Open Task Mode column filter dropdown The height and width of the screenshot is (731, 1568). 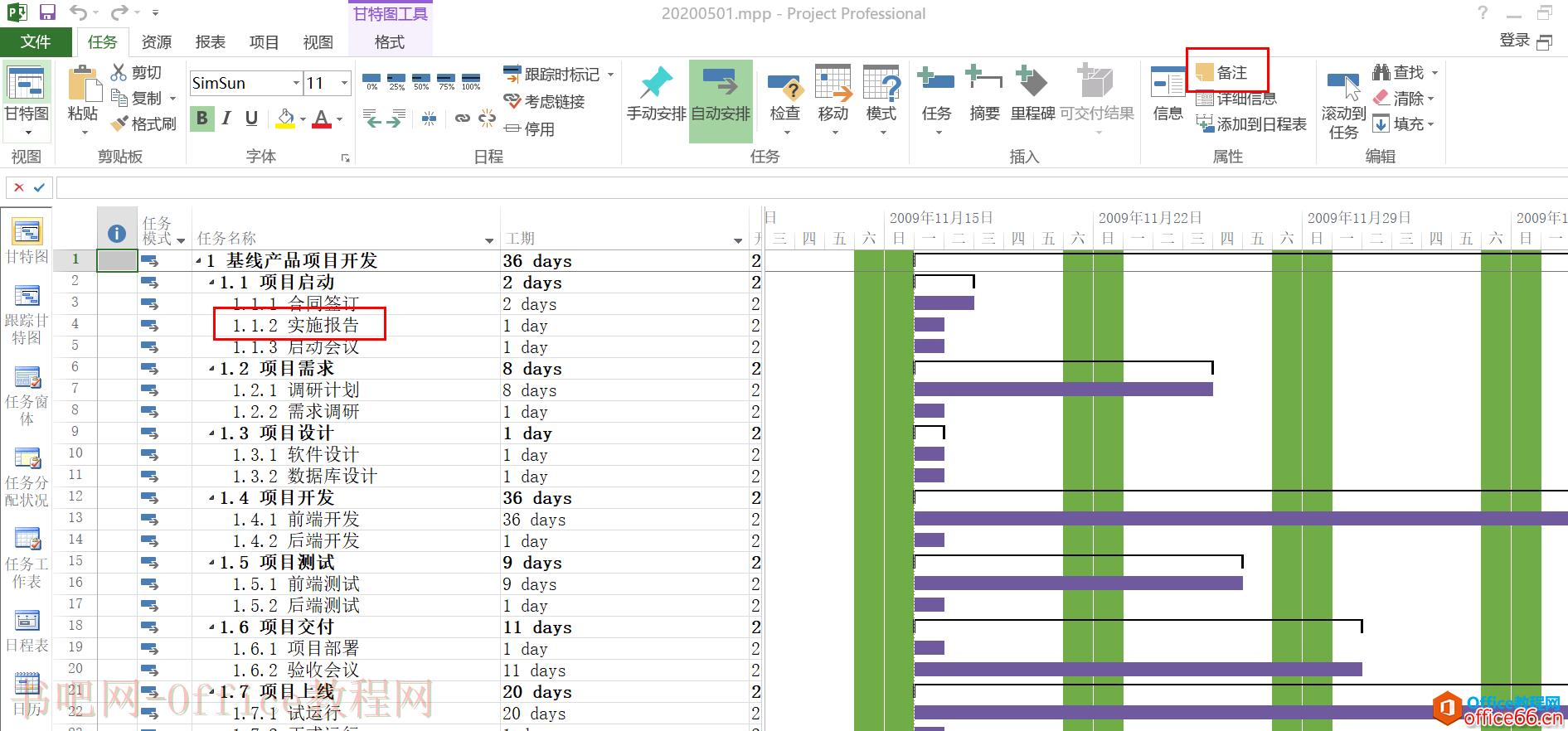click(x=181, y=240)
